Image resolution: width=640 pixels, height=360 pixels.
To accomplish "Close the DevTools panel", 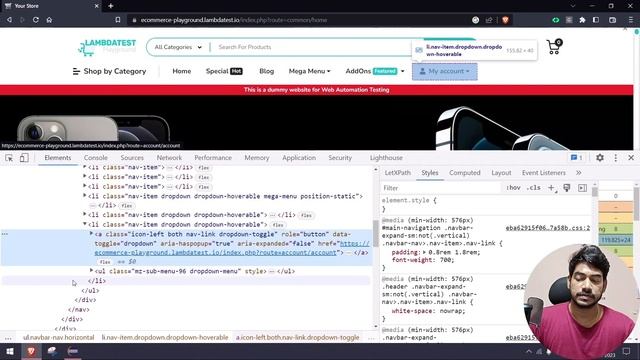I will coord(631,158).
